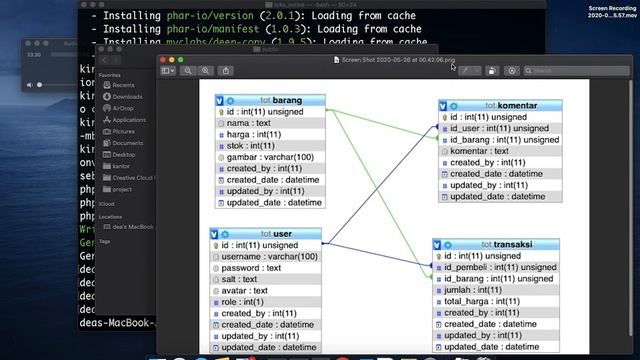Open Preview's Share button
Image resolution: width=640 pixels, height=360 pixels.
(x=226, y=71)
